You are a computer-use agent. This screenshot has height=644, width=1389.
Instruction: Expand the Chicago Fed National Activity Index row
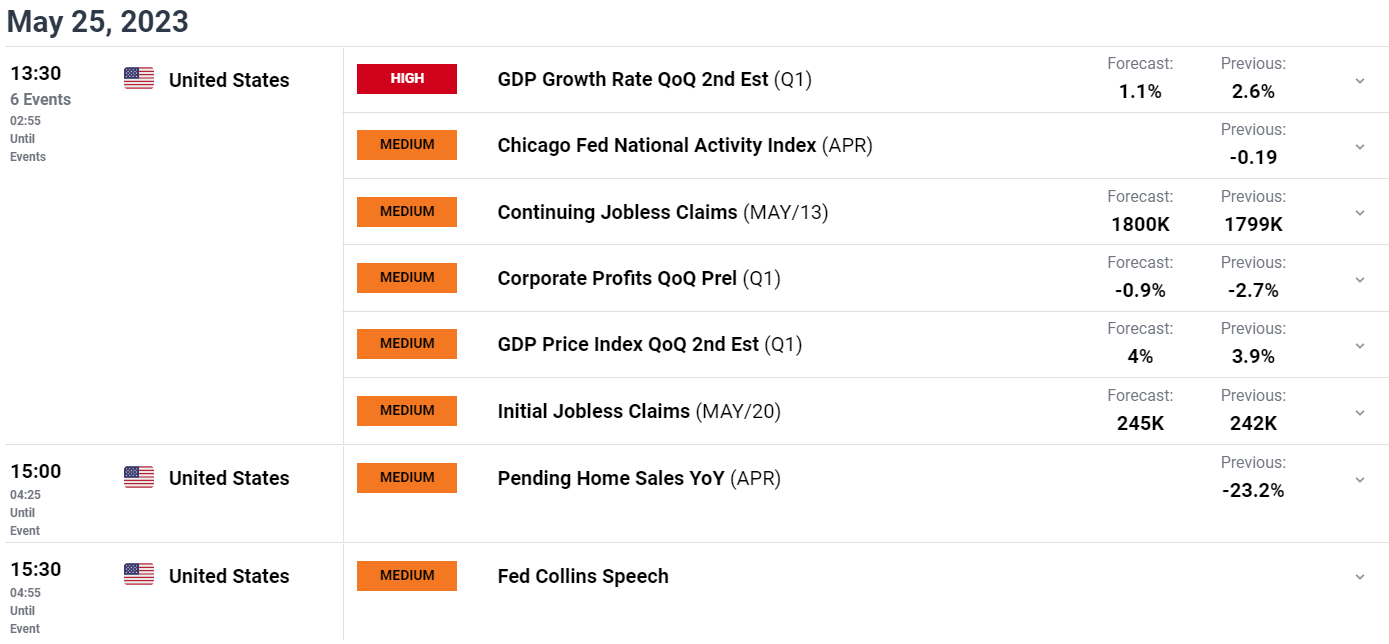pyautogui.click(x=1360, y=146)
